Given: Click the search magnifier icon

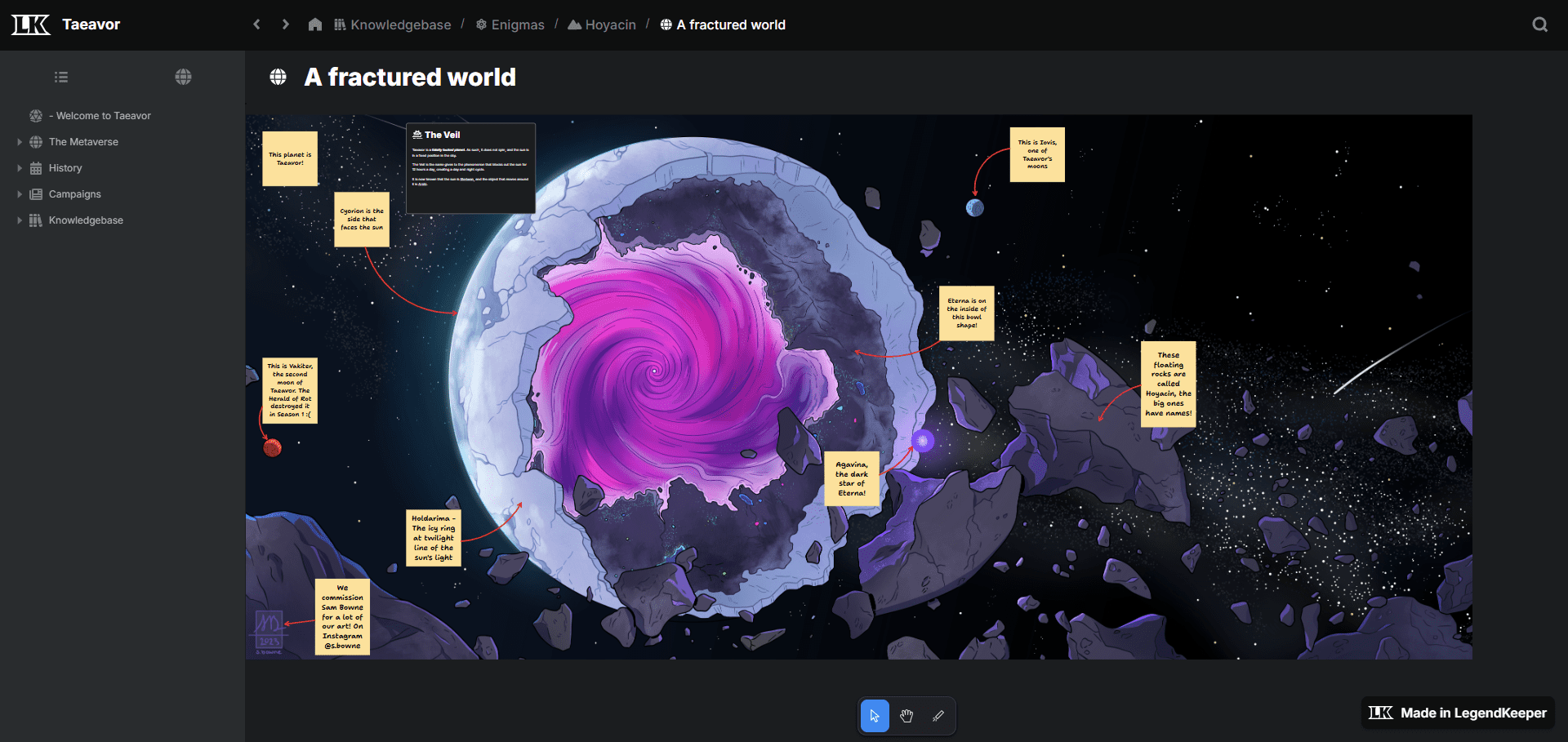Looking at the screenshot, I should coord(1539,24).
